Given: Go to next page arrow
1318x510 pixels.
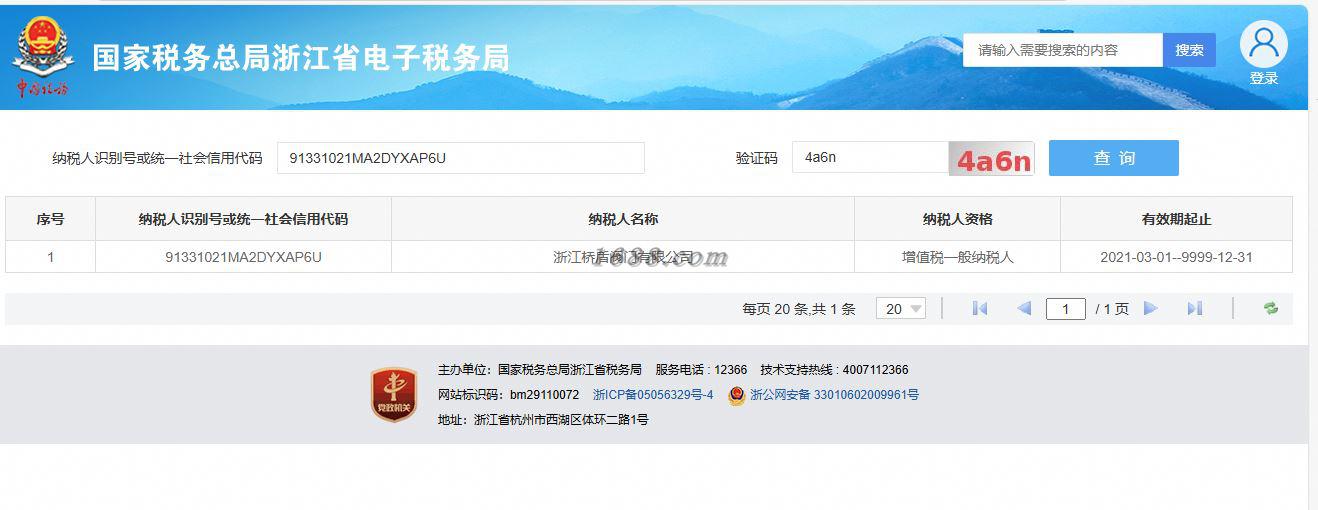Looking at the screenshot, I should point(1150,309).
